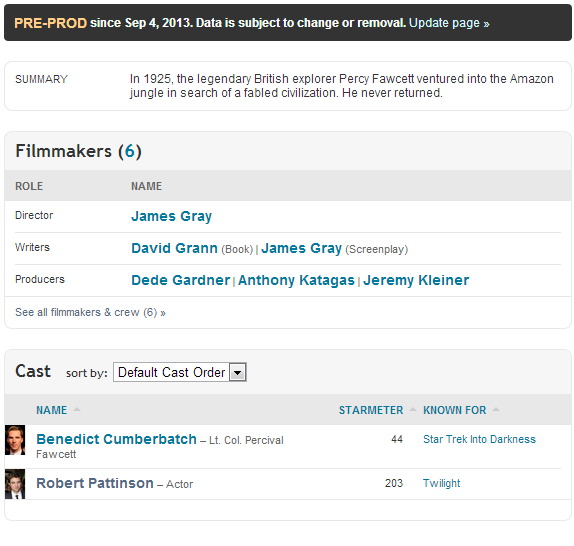Open Star Trek Into Darkness link

tap(479, 439)
